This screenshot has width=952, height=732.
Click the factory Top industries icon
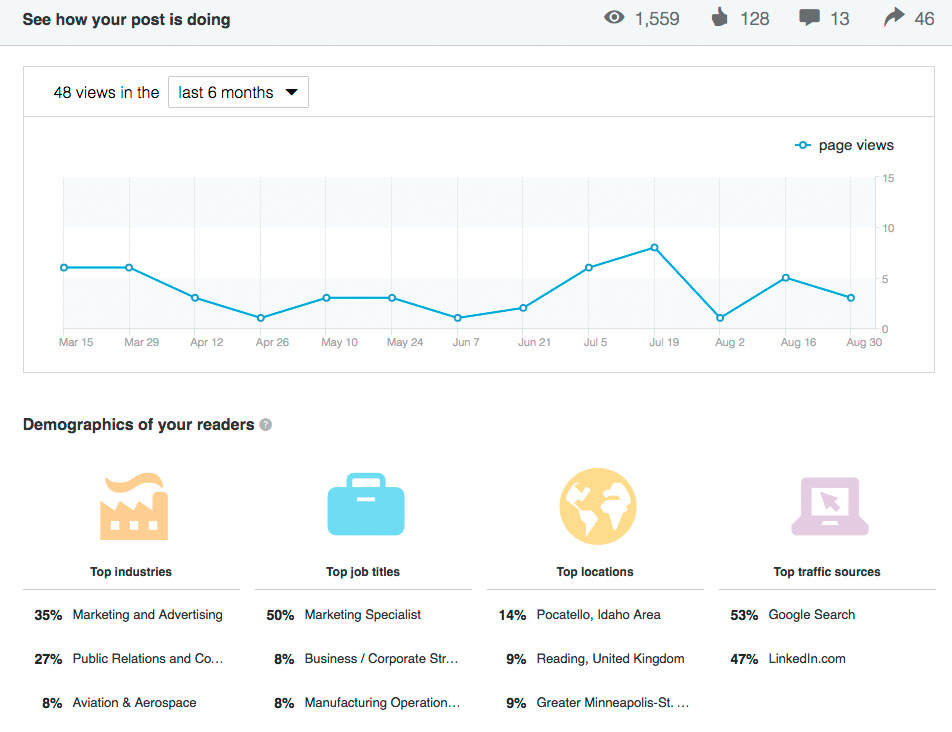tap(134, 506)
